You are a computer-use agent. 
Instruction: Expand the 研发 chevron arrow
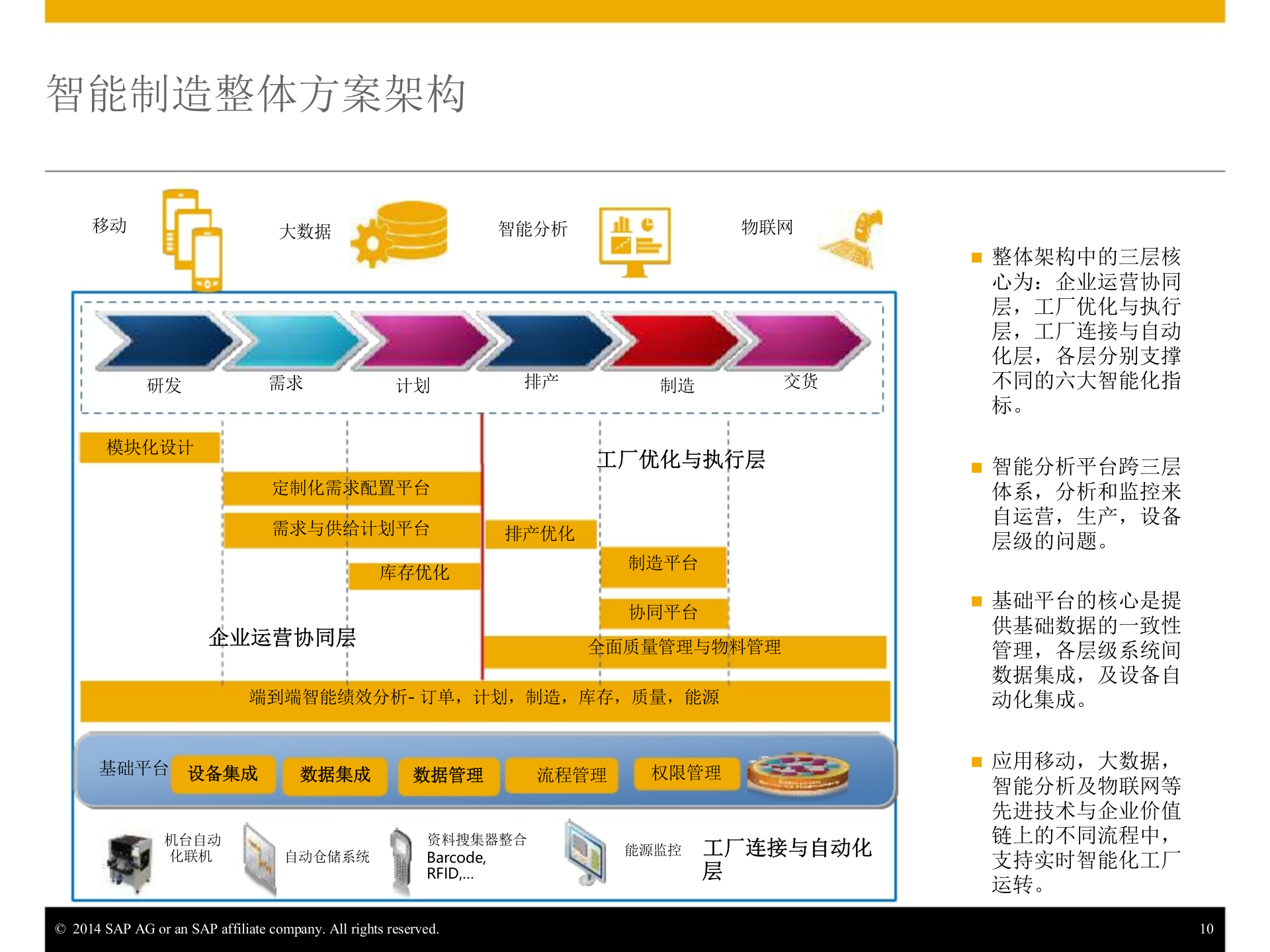coord(162,339)
